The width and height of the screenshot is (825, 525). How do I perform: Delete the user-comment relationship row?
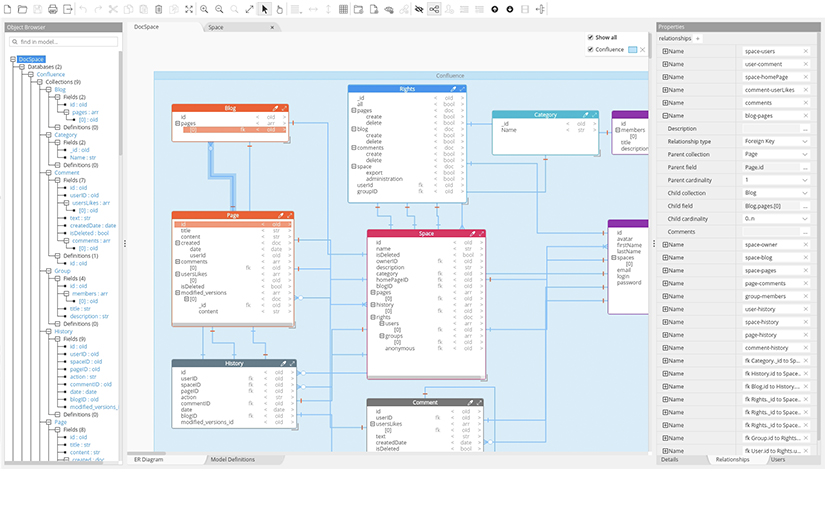[806, 64]
